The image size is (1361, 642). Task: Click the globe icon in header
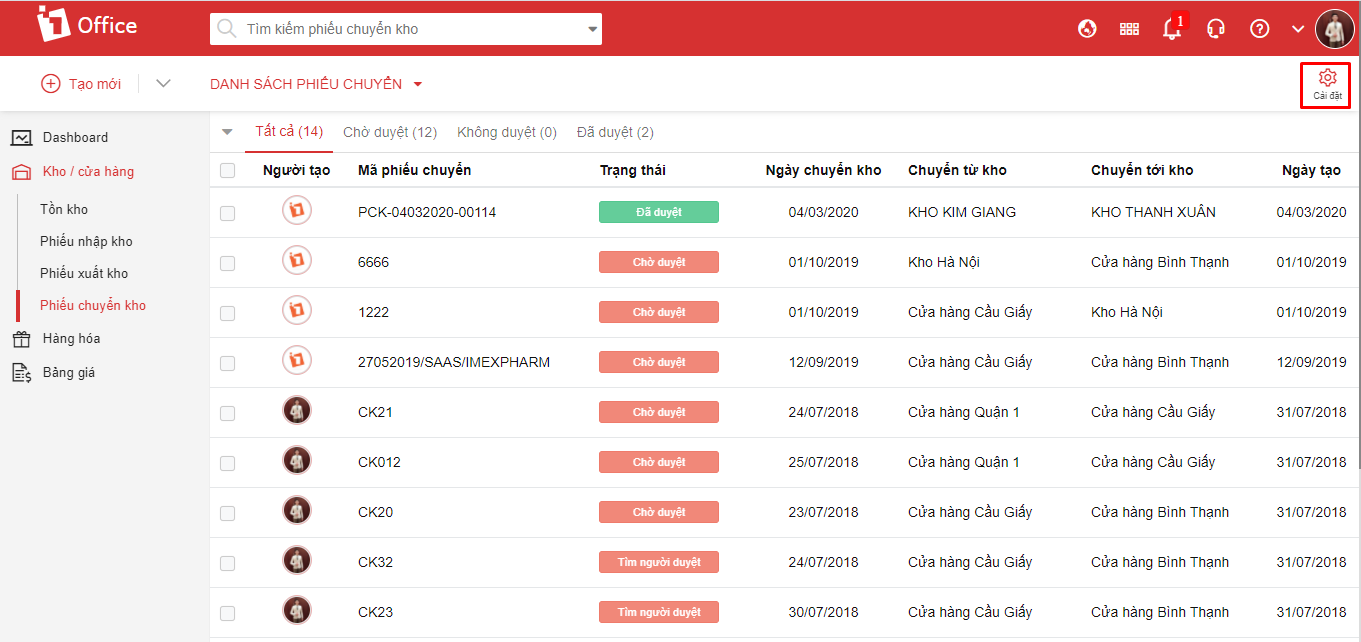(1087, 29)
